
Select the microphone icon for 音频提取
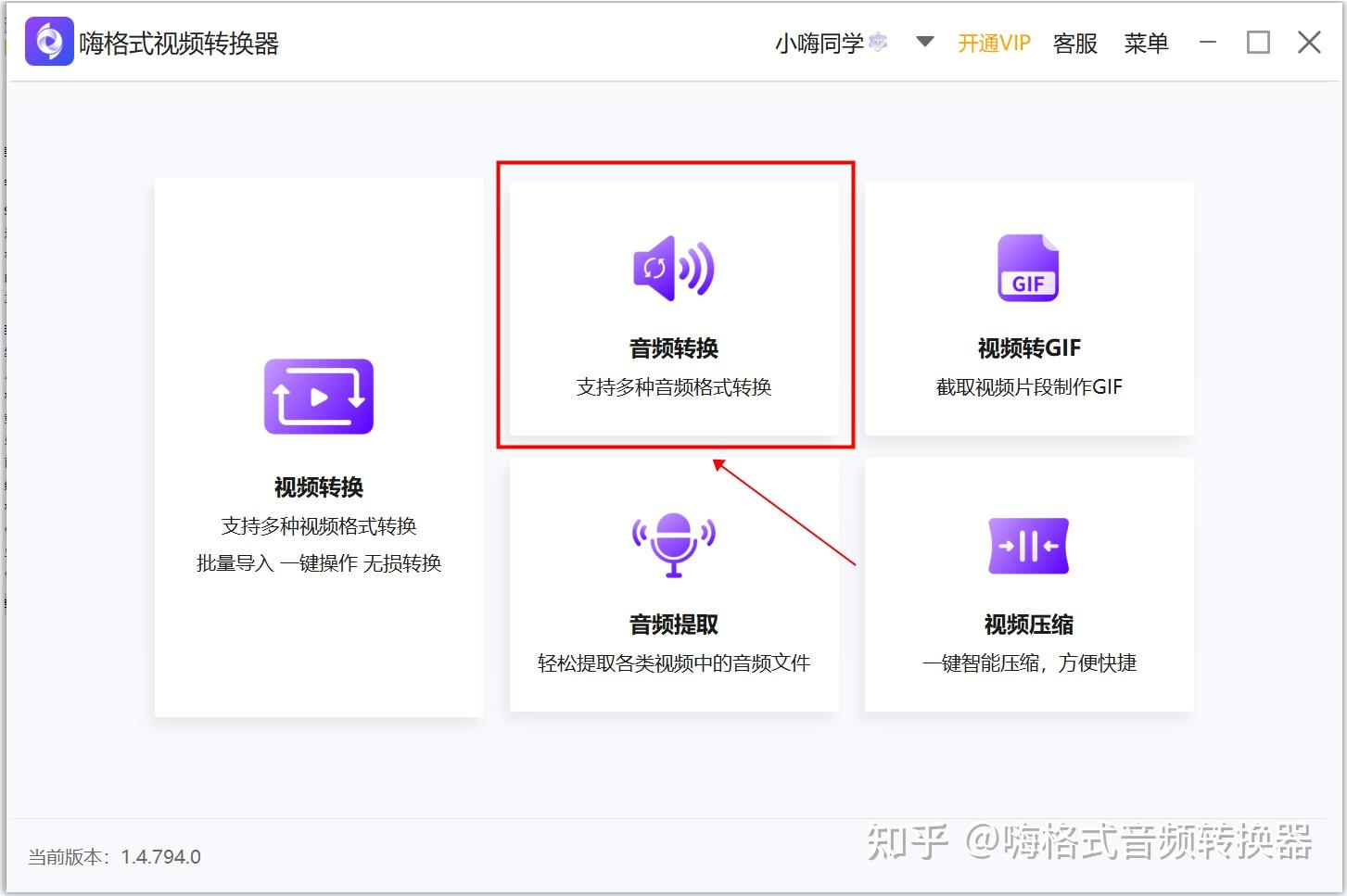pyautogui.click(x=673, y=545)
